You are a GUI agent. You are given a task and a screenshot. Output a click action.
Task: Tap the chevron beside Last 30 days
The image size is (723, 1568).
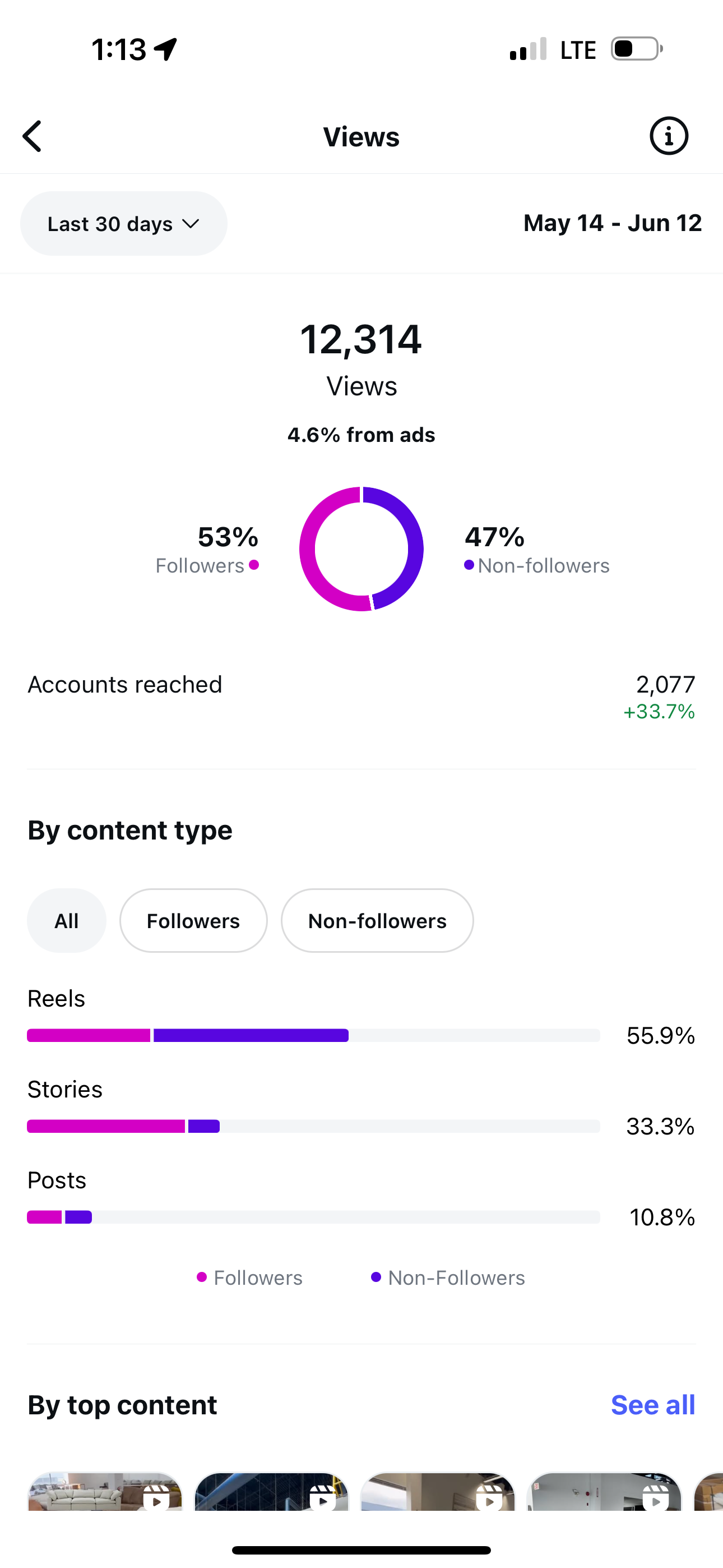pyautogui.click(x=191, y=224)
